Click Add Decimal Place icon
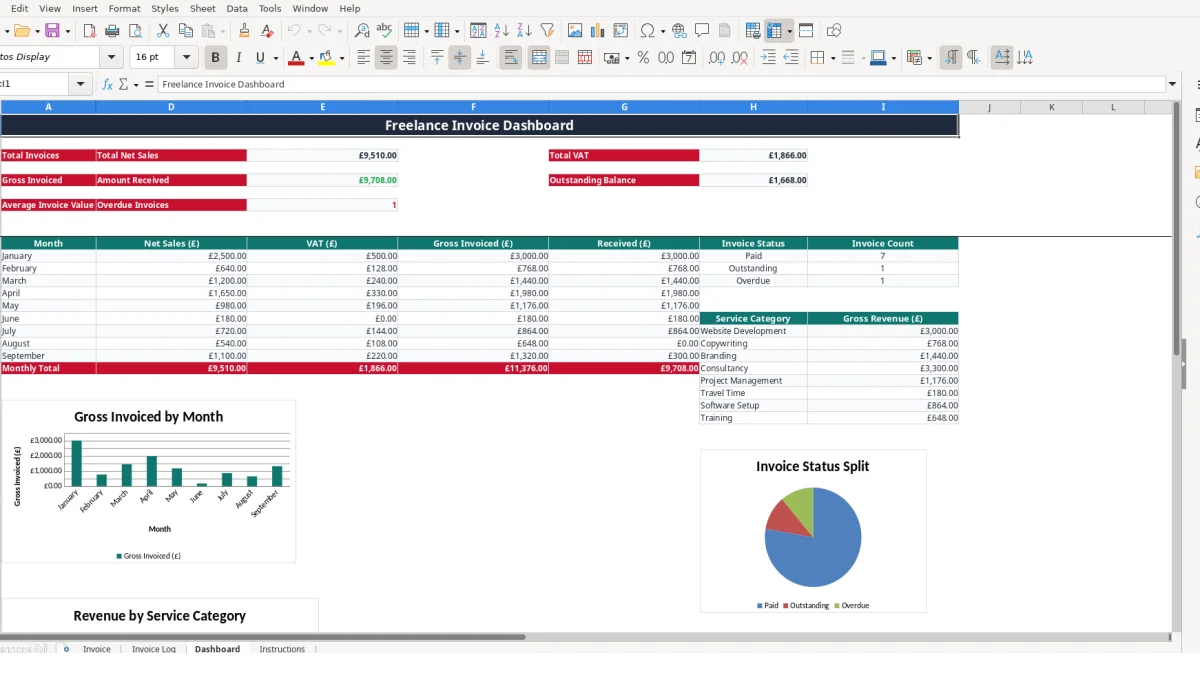Screen dimensions: 1200x675 point(717,58)
